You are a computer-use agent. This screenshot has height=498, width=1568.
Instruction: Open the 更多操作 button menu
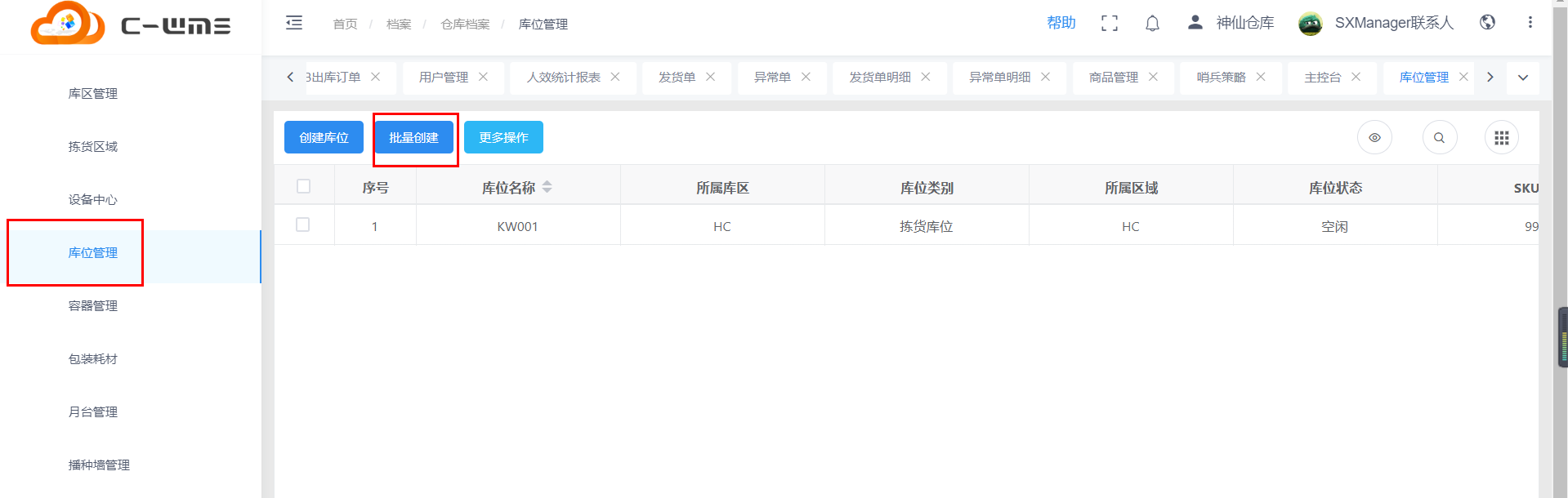503,137
